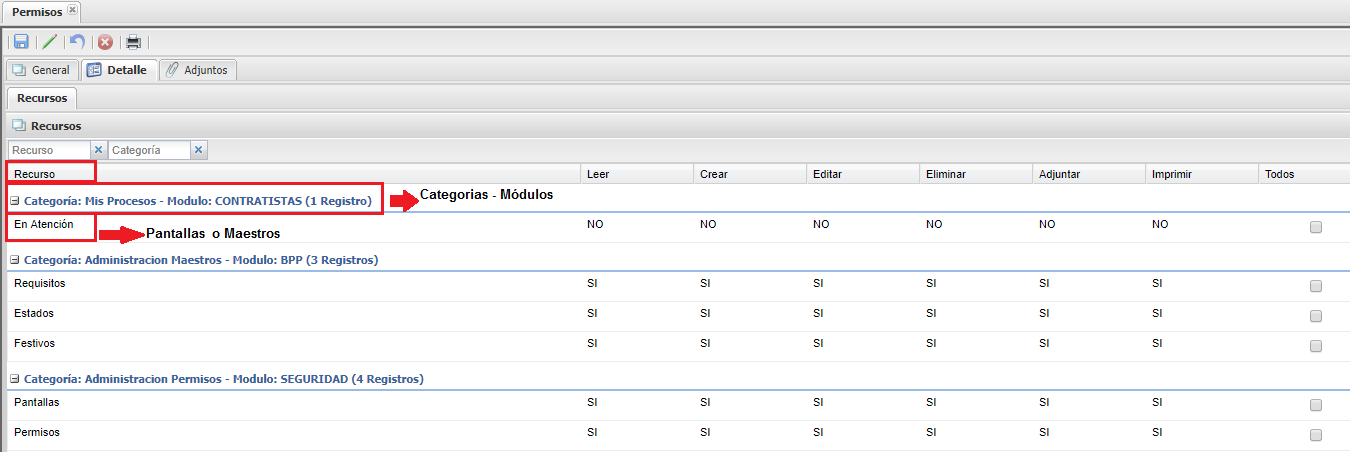Collapse the Mis Procesos CONTRATISTAS group
Screen dimensions: 1350x452
click(x=15, y=202)
